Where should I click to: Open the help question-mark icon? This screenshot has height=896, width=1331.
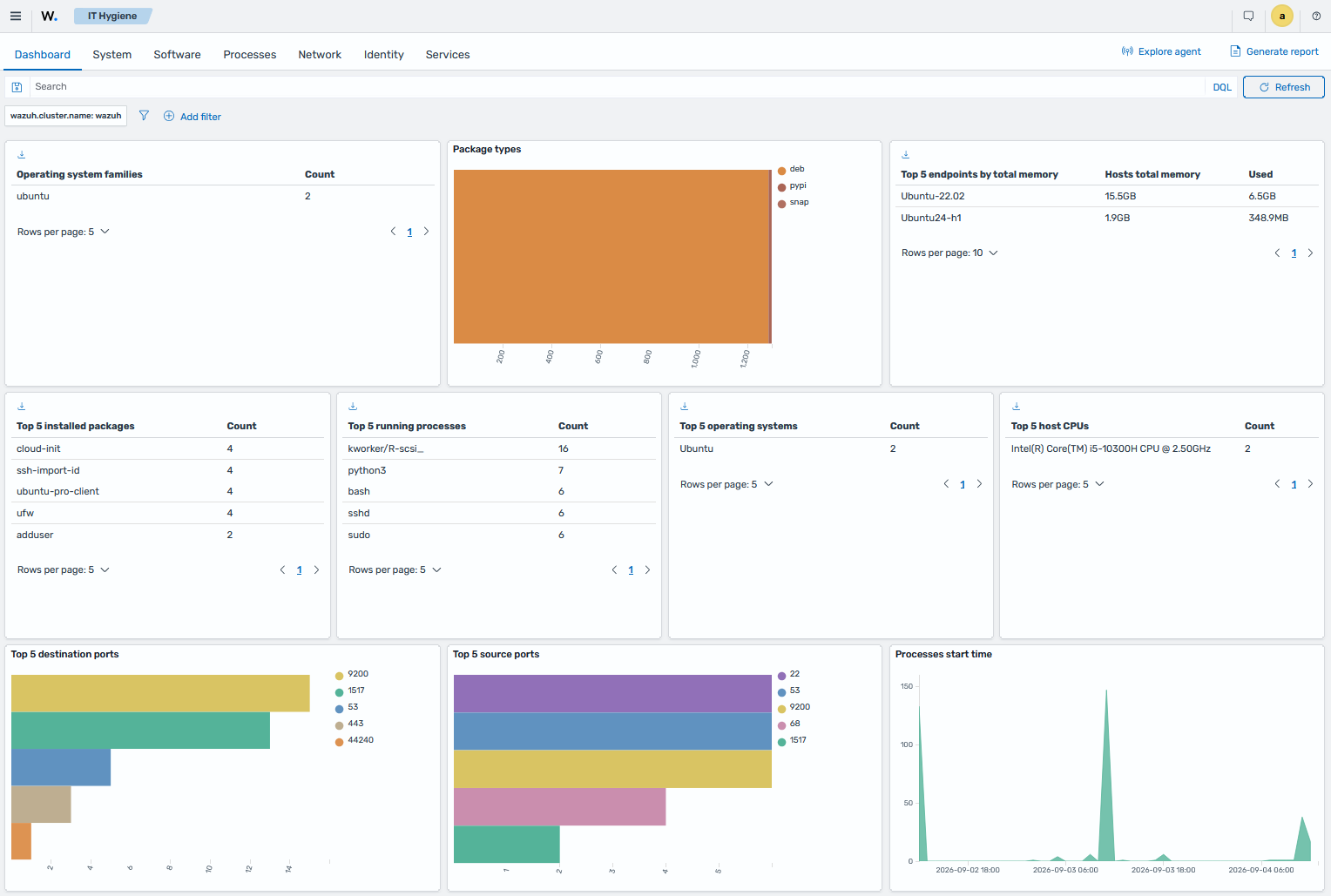(1316, 16)
